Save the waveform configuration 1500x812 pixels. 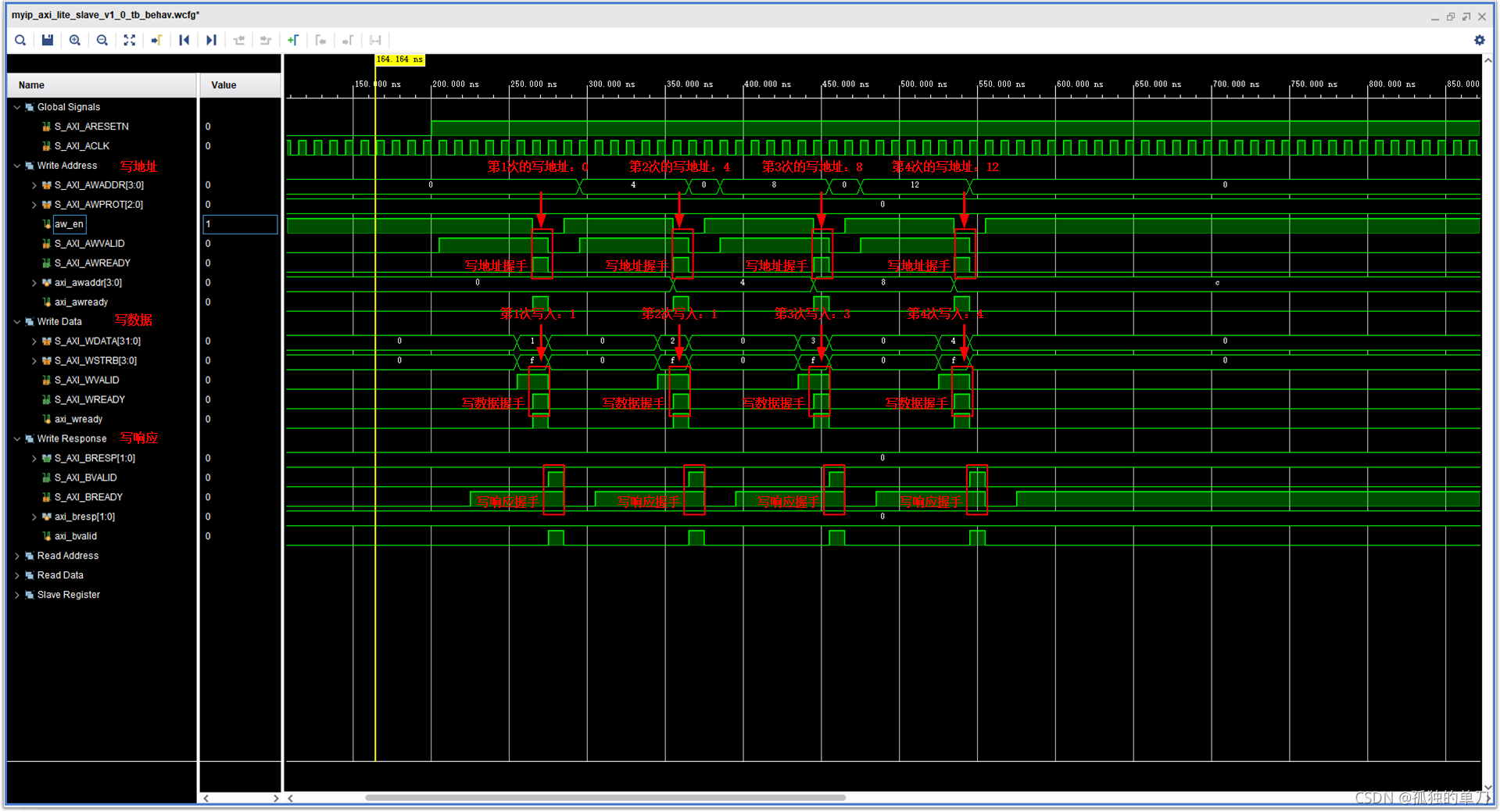(48, 40)
